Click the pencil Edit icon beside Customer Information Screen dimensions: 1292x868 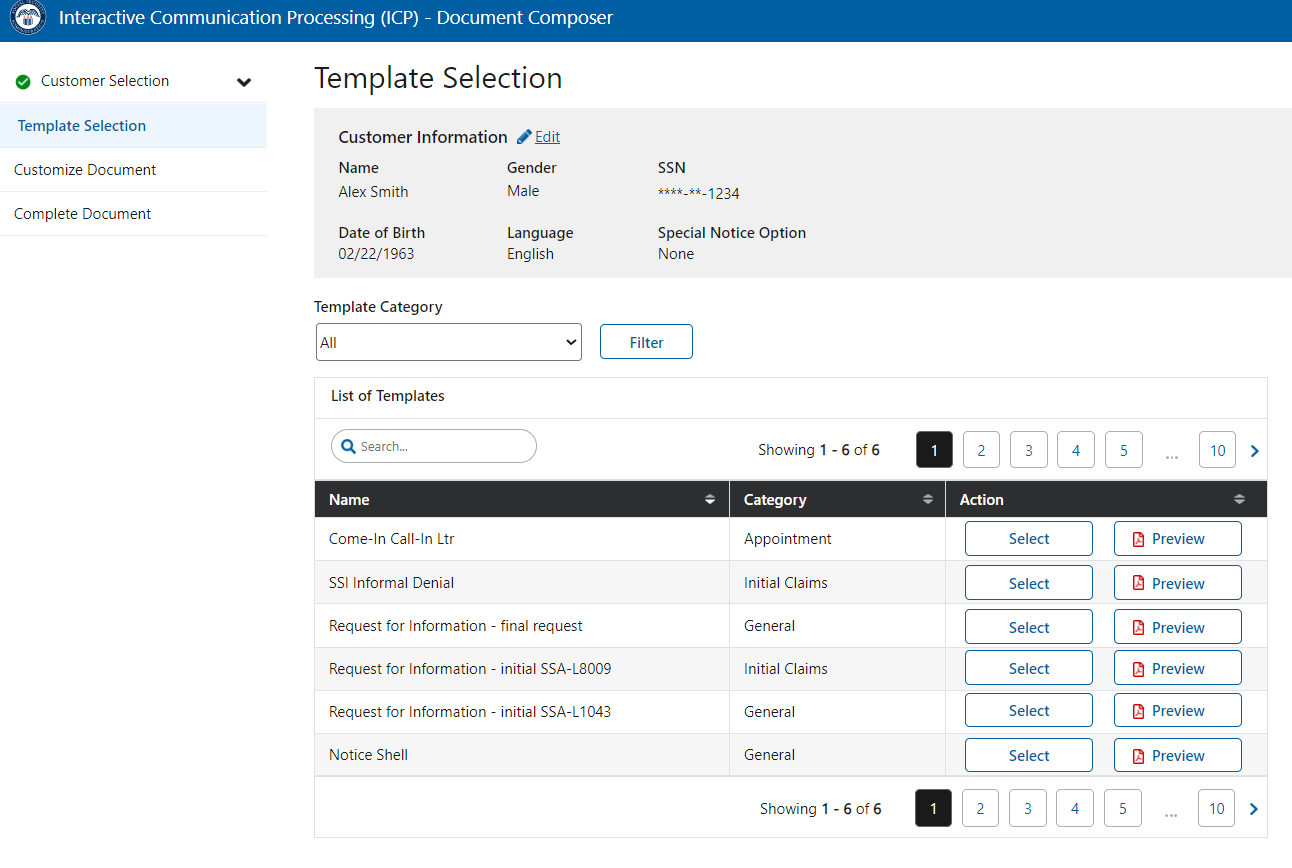pyautogui.click(x=524, y=137)
